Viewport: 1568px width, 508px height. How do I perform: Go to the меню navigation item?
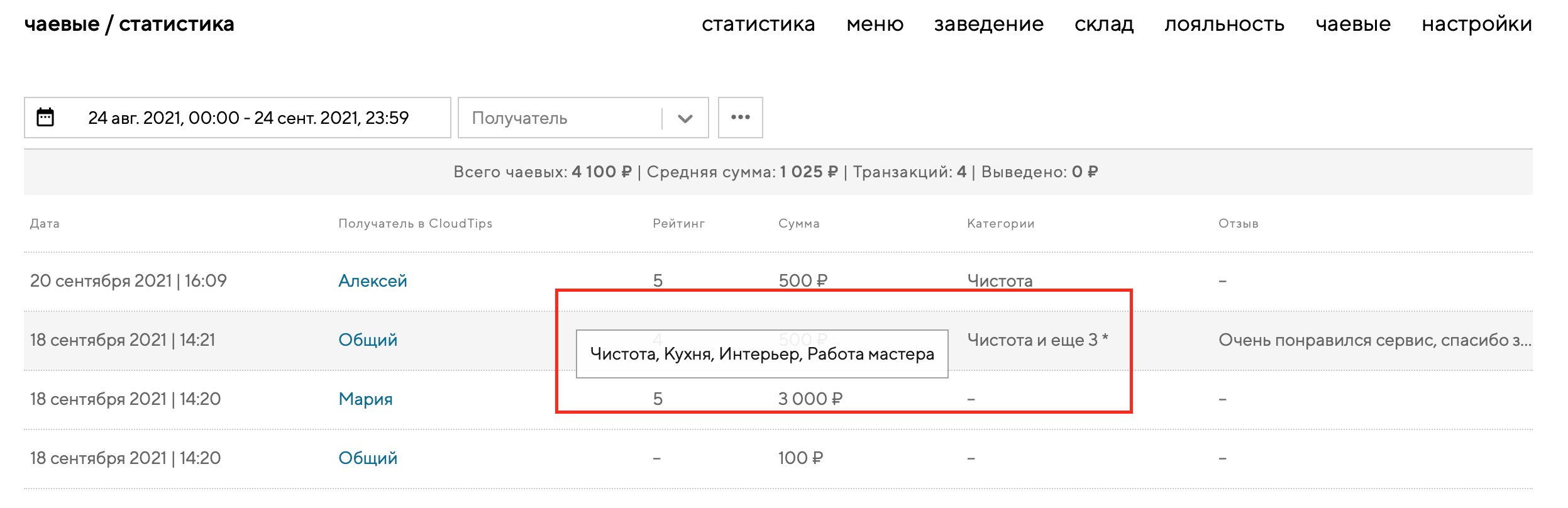tap(875, 24)
